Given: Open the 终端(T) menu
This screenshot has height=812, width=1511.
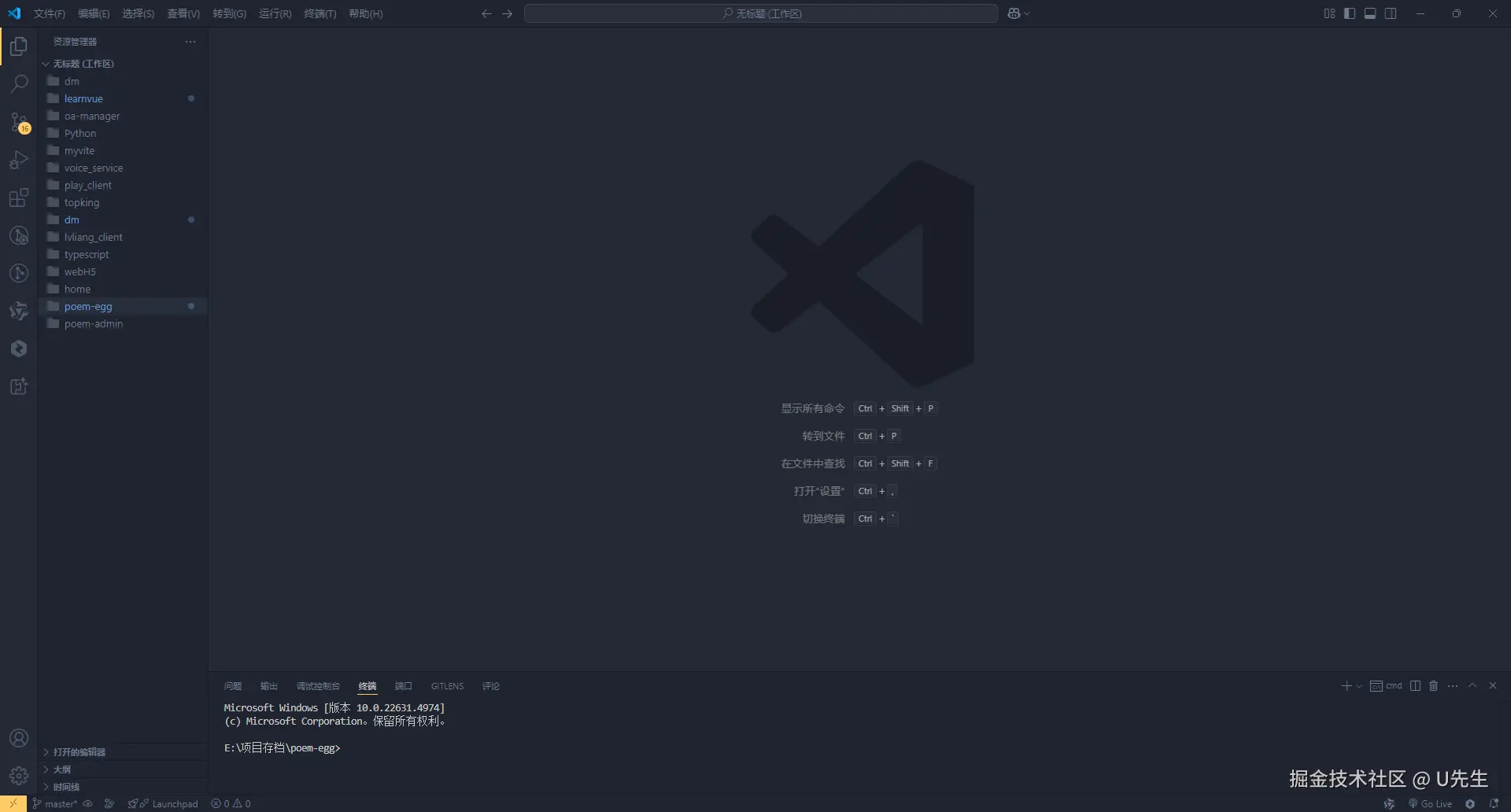Looking at the screenshot, I should (320, 13).
